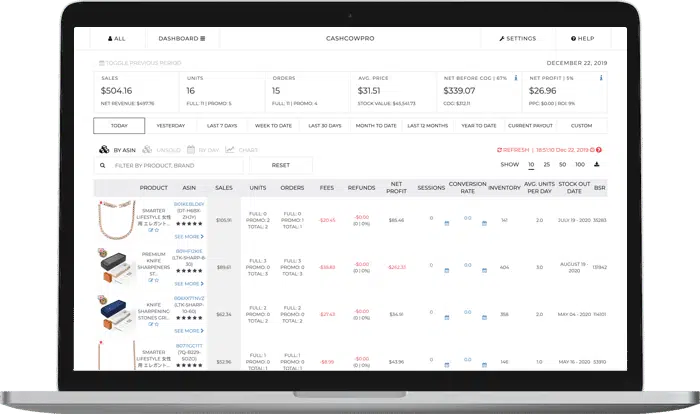Open conversion rate calendar icon in $105.91 row
The height and width of the screenshot is (414, 700).
click(x=484, y=223)
